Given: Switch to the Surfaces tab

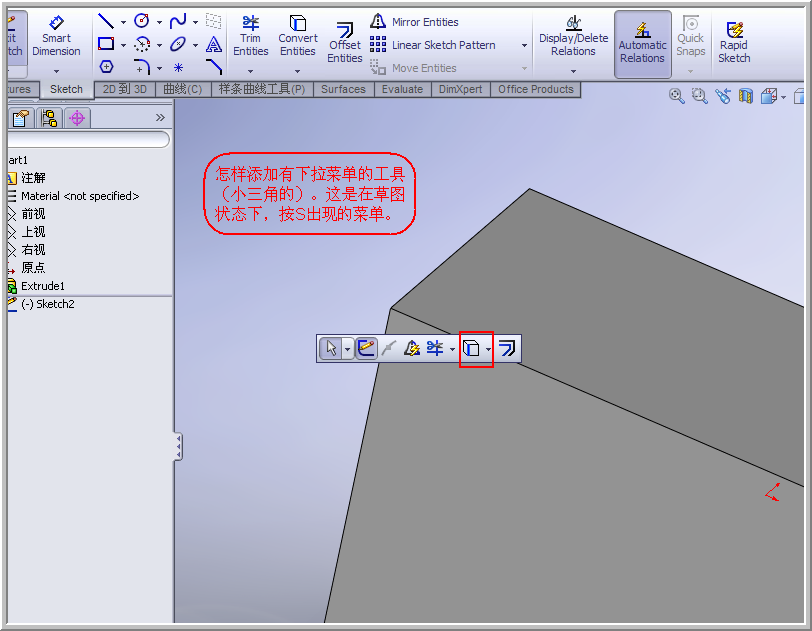Looking at the screenshot, I should 343,89.
